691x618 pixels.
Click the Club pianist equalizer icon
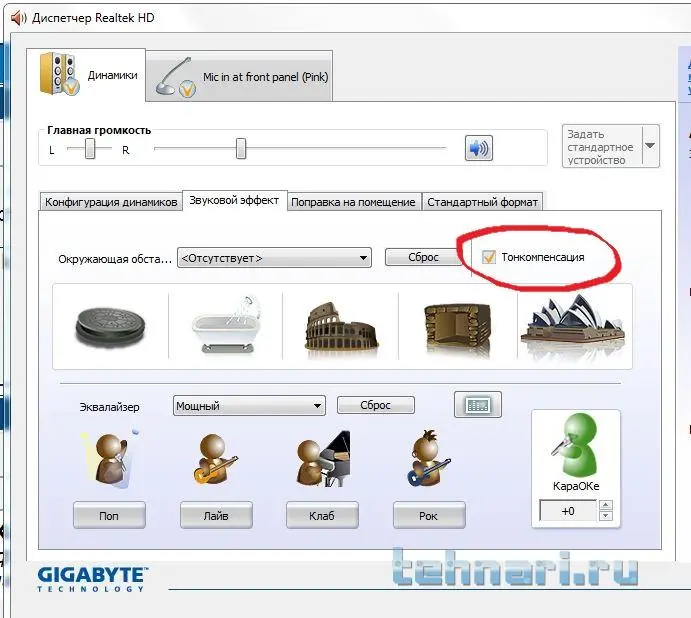(323, 458)
